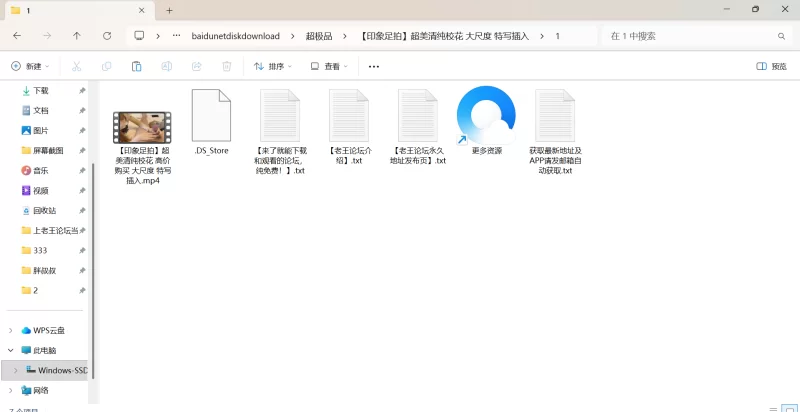Select the 【老王论坛介绍】.txt file
The image size is (800, 412).
click(349, 127)
